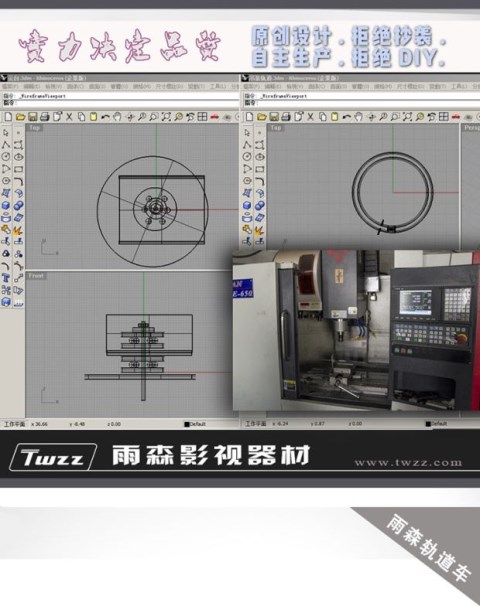Open the 檔案(F) menu in left window
Viewport: 480px width, 613px height.
(x=11, y=86)
